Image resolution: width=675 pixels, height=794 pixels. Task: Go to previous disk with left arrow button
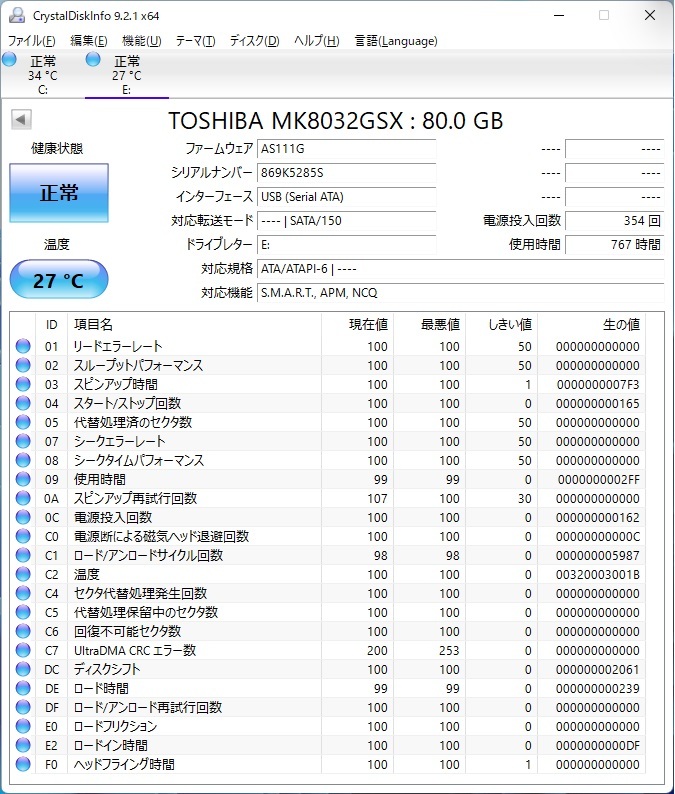[x=21, y=120]
